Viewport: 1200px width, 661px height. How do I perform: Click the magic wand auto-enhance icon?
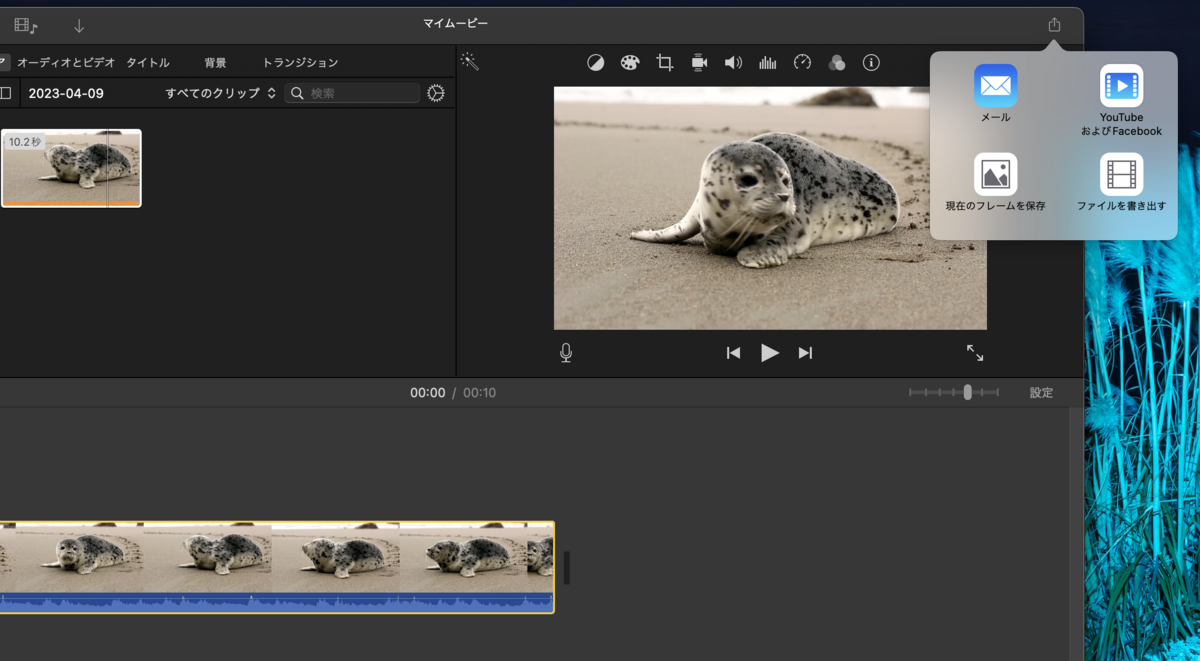coord(469,62)
